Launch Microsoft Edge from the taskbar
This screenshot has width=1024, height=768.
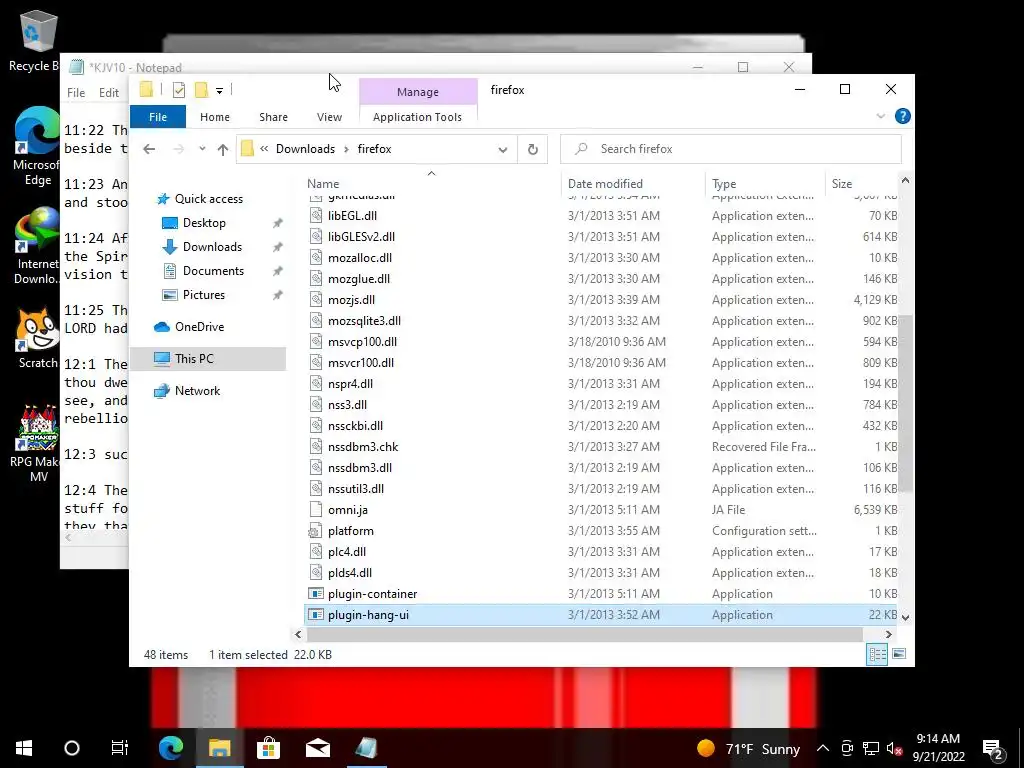pyautogui.click(x=171, y=748)
